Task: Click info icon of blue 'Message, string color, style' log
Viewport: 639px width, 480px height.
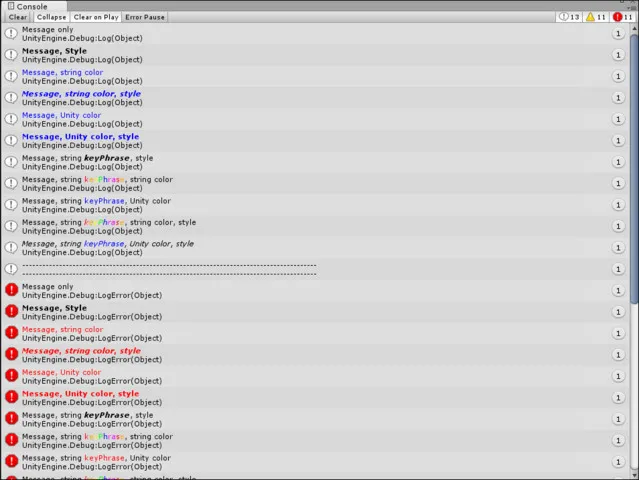Action: 11,98
